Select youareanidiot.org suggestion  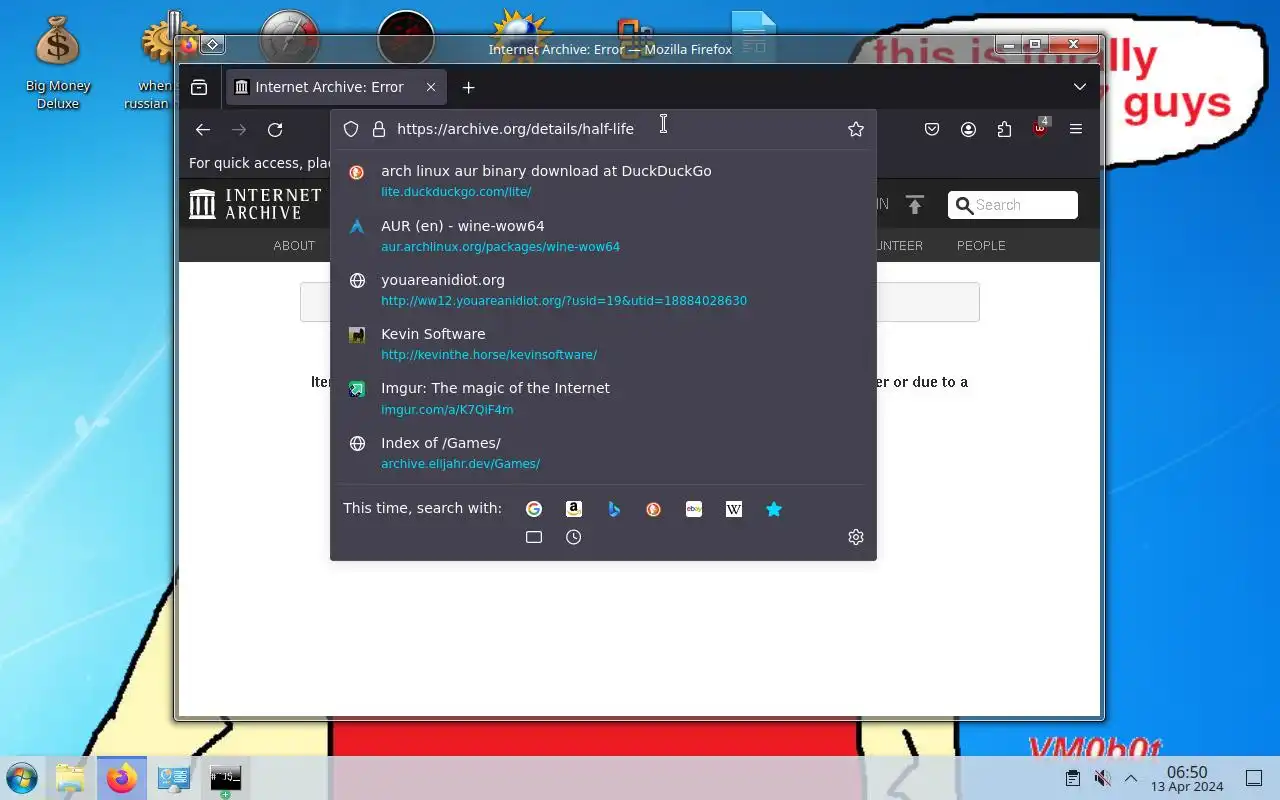[x=603, y=289]
